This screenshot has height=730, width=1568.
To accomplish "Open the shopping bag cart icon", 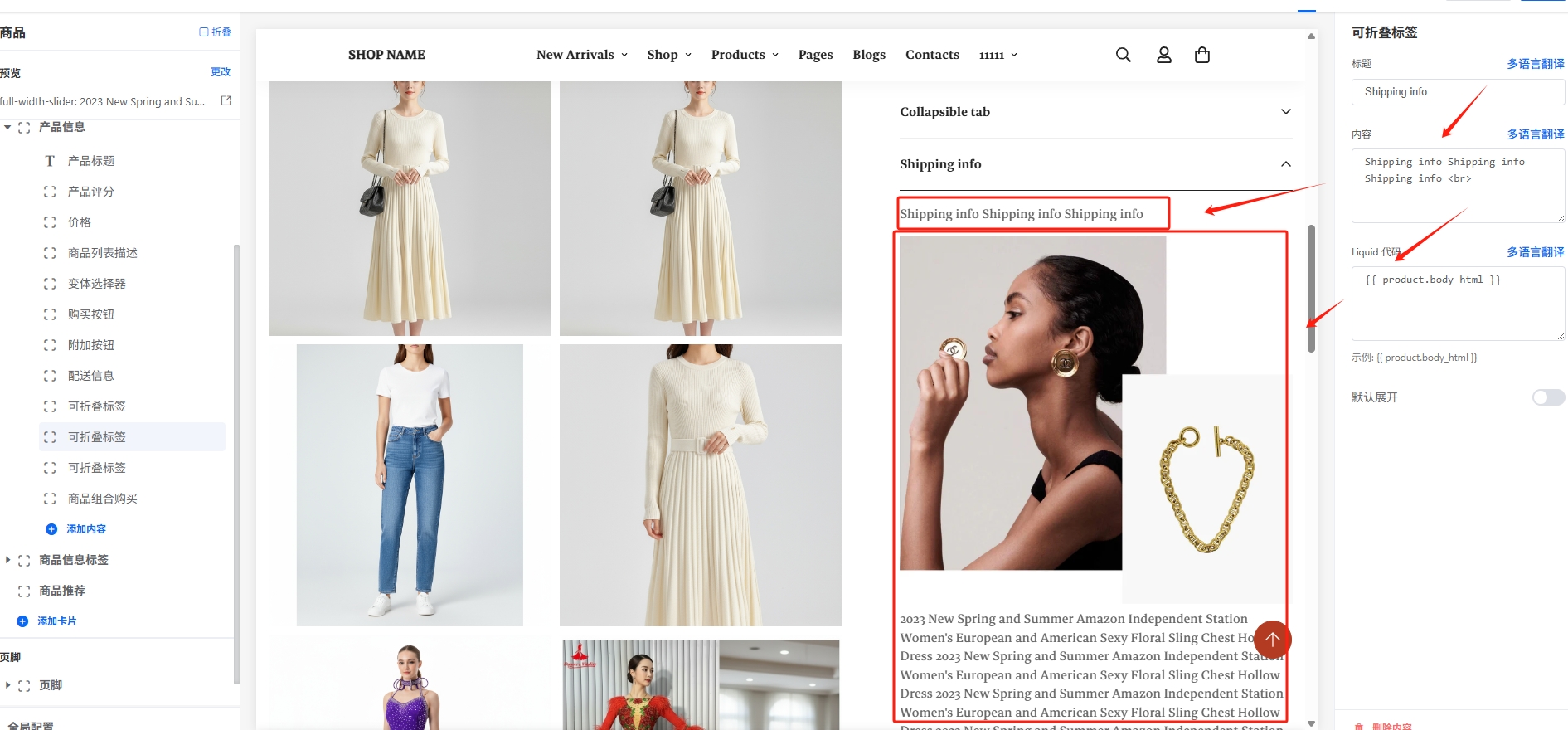I will tap(1201, 55).
